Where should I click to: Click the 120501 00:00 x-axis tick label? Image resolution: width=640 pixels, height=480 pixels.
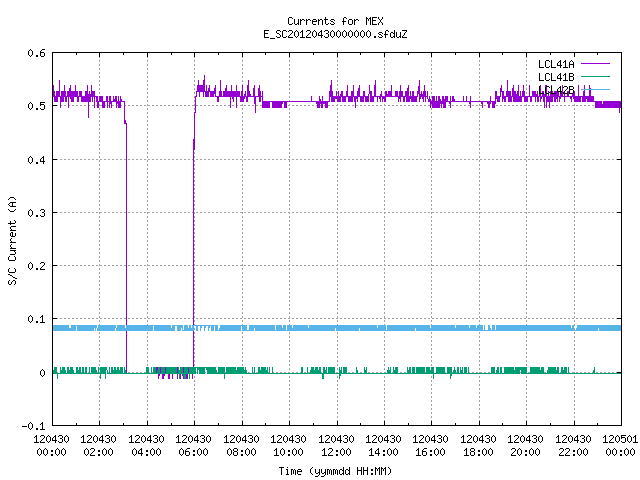[x=620, y=446]
